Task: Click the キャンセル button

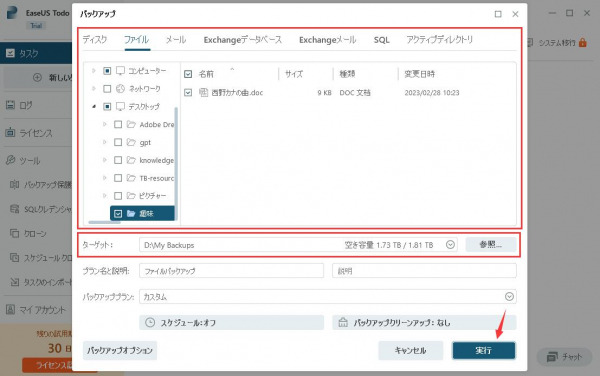Action: point(411,350)
